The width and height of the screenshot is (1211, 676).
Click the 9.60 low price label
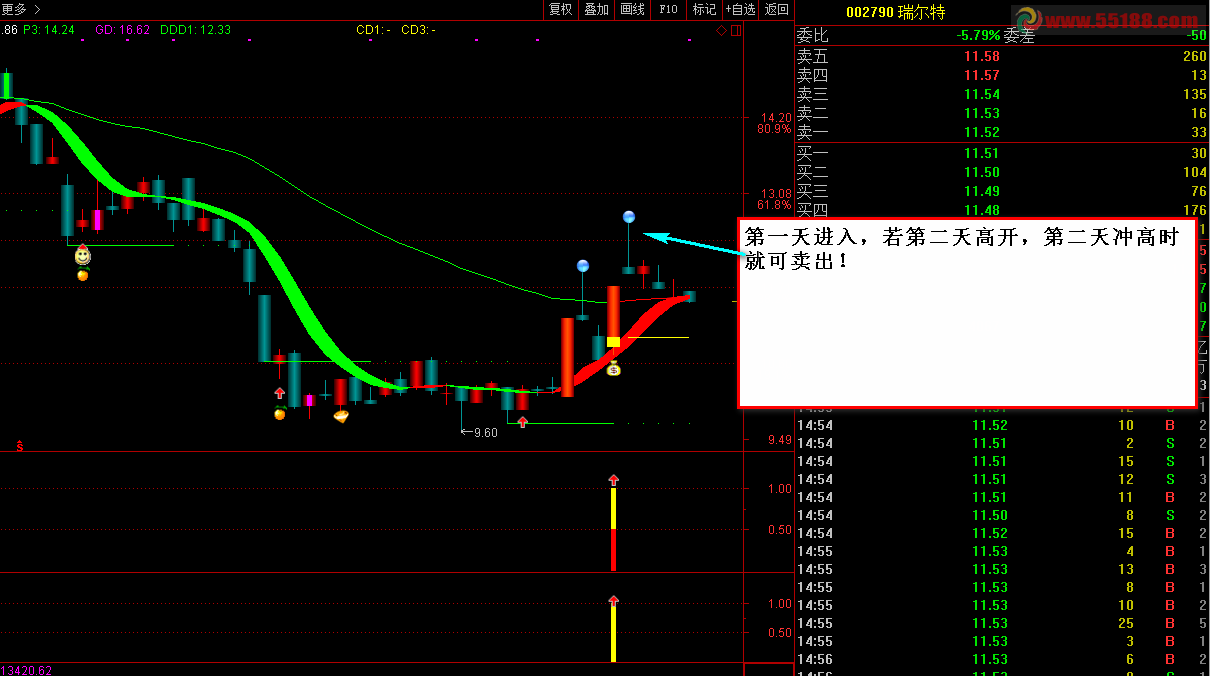click(x=485, y=432)
